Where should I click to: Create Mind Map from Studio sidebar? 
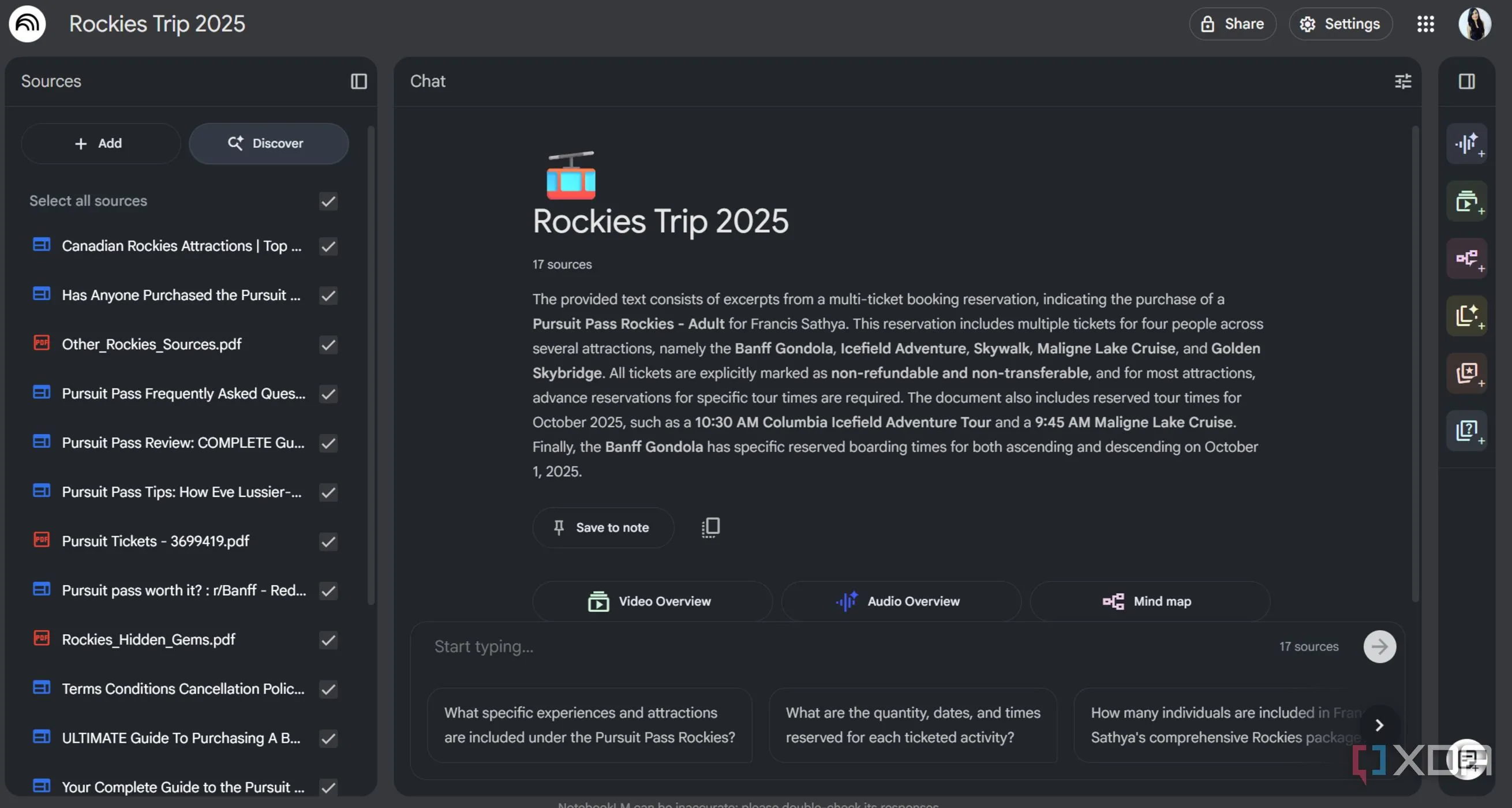(x=1466, y=259)
